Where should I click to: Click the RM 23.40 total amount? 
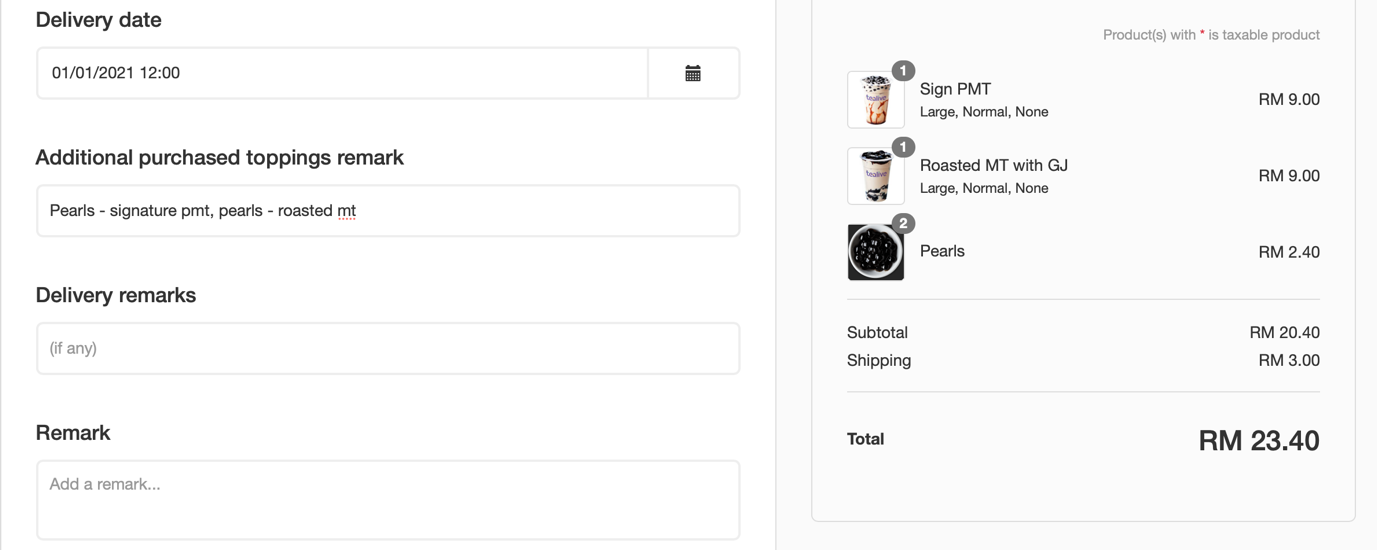[1259, 441]
